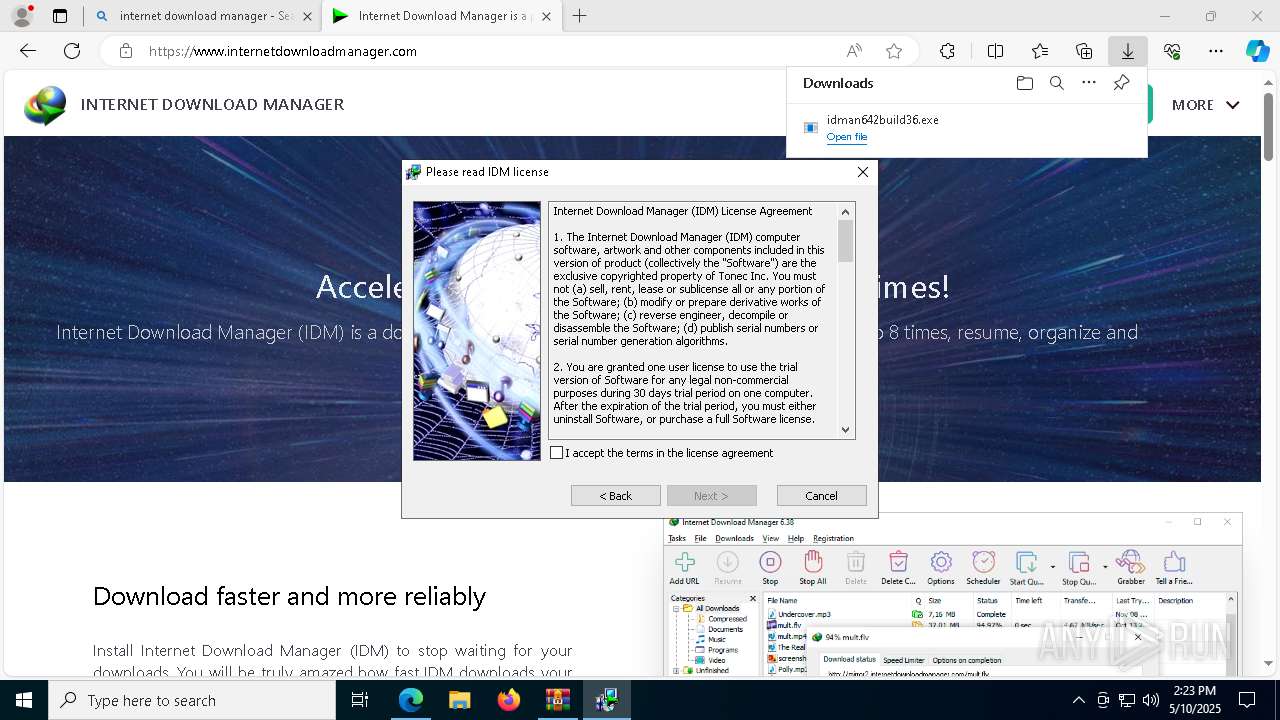Click Open file link for idman642build36.exe
The width and height of the screenshot is (1280, 720).
click(x=847, y=137)
